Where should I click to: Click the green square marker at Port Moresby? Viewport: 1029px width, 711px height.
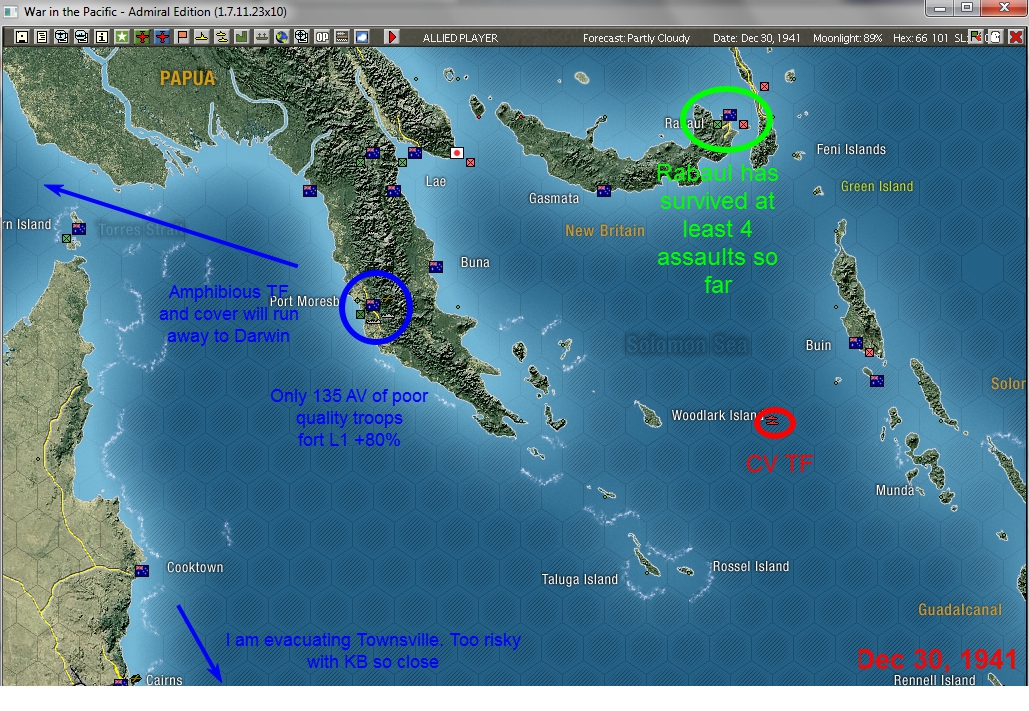360,315
